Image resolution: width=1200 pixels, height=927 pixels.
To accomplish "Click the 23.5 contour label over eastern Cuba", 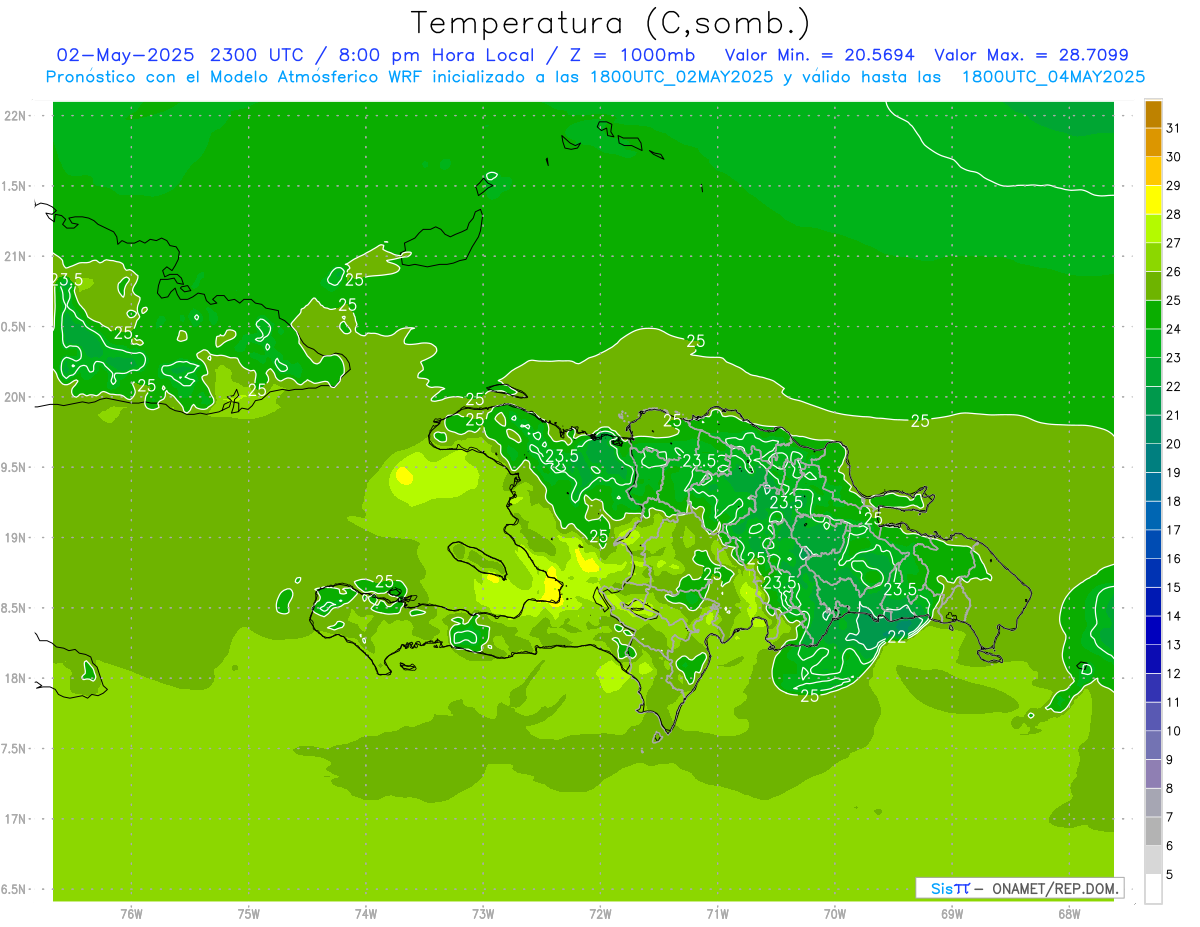I will click(x=67, y=280).
